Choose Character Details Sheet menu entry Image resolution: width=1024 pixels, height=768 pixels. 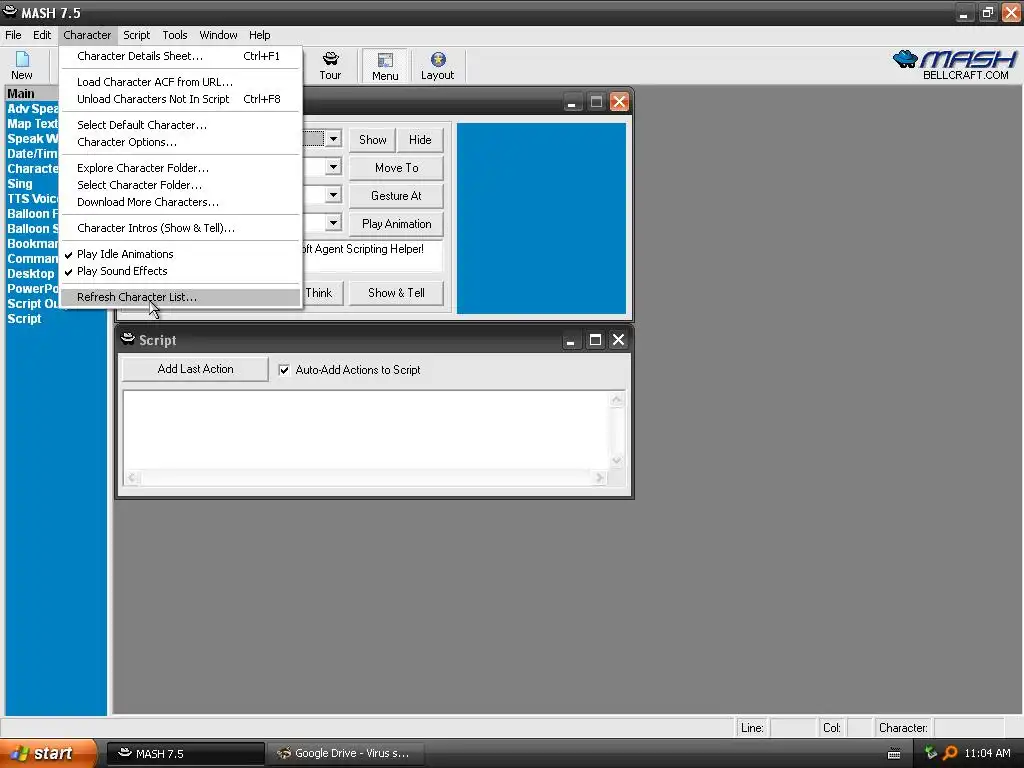click(181, 56)
